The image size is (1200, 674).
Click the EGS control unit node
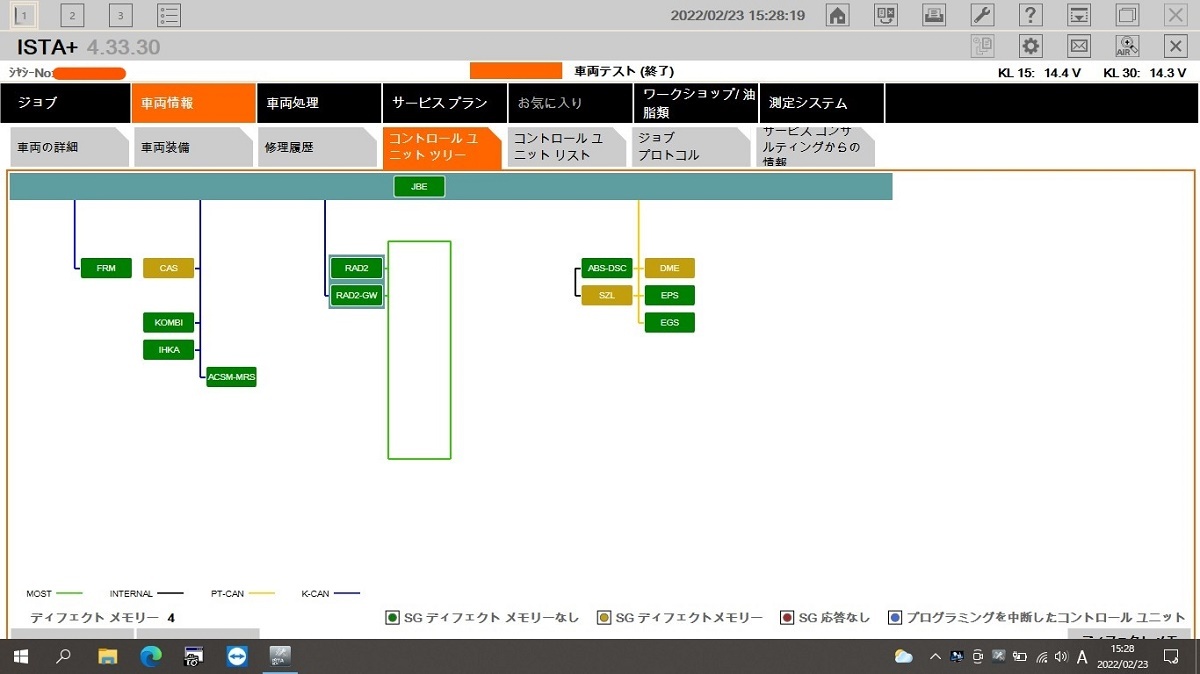pos(669,322)
